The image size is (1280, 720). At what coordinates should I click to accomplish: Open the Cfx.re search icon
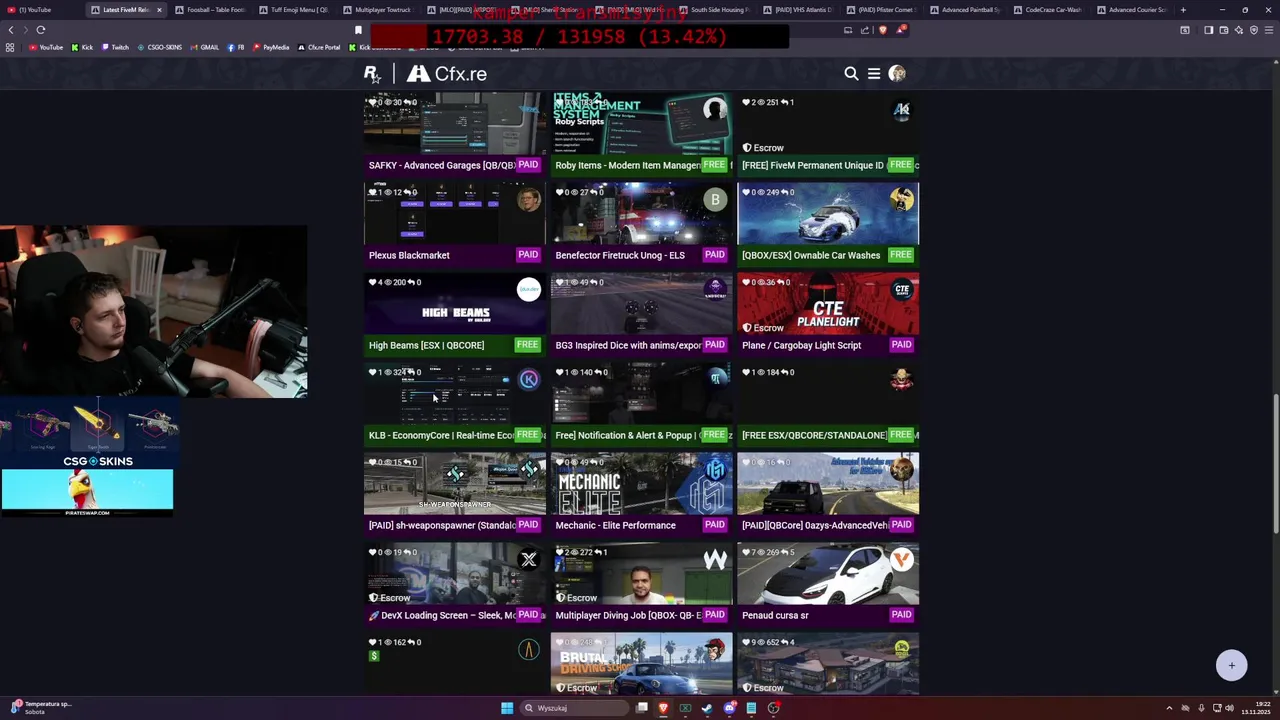coord(851,73)
